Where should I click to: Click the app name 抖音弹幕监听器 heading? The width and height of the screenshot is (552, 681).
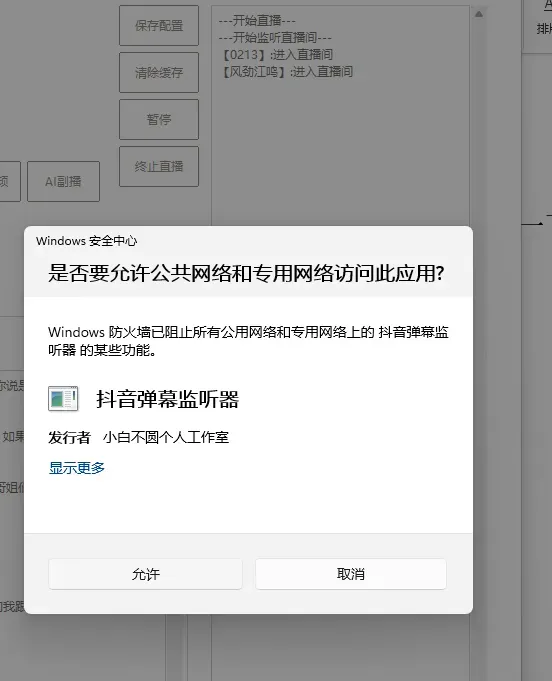pos(167,399)
